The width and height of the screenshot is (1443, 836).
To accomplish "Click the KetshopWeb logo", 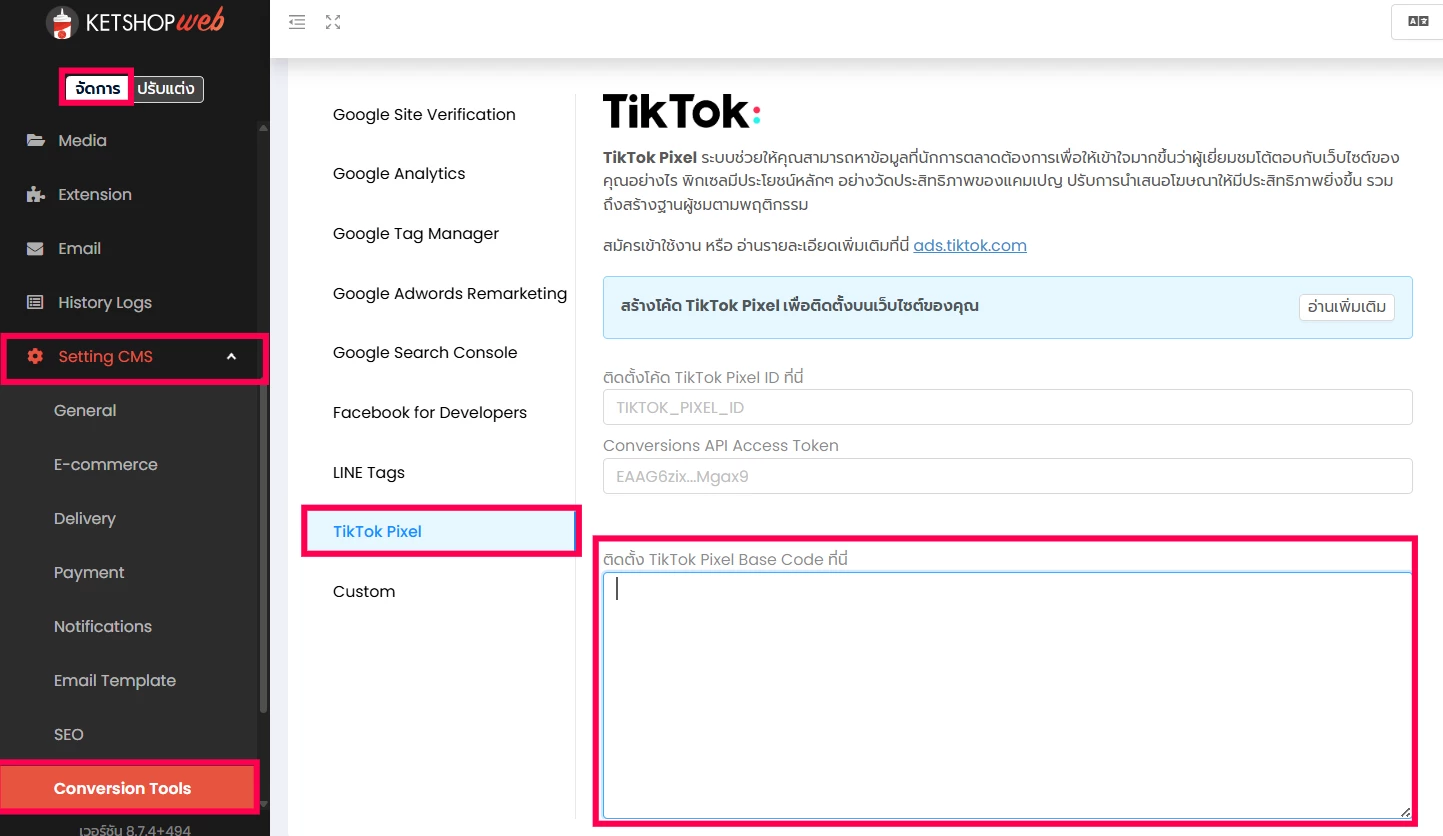I will pyautogui.click(x=135, y=22).
